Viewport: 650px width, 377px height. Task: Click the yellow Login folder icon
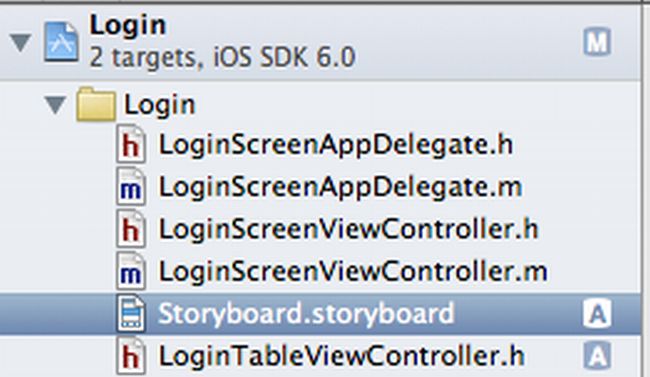(96, 104)
